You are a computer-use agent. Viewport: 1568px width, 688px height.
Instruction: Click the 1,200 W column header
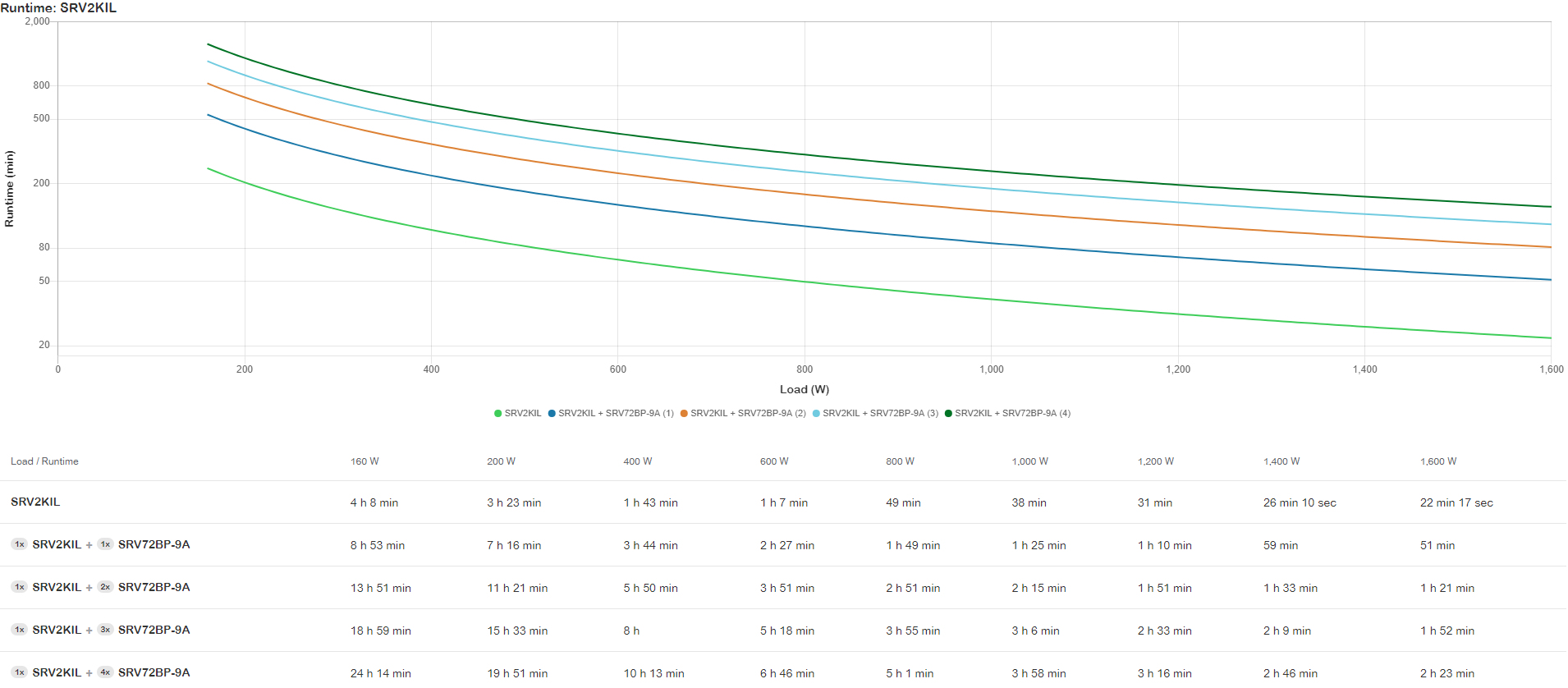1156,461
